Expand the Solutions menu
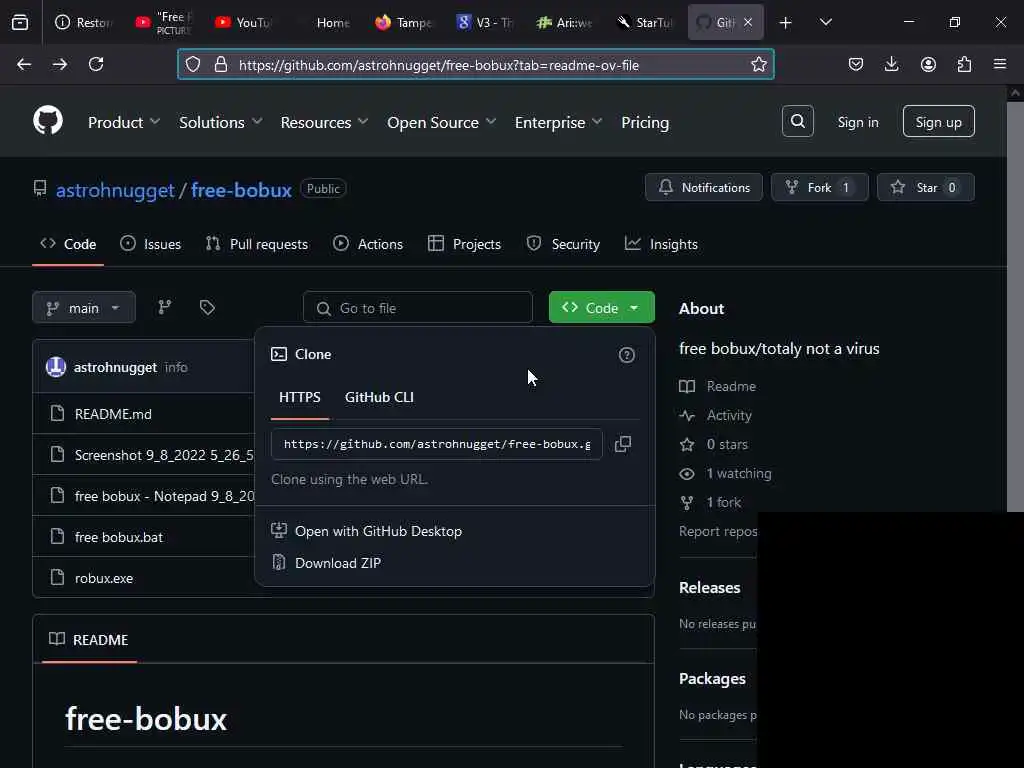The image size is (1024, 768). [x=221, y=122]
